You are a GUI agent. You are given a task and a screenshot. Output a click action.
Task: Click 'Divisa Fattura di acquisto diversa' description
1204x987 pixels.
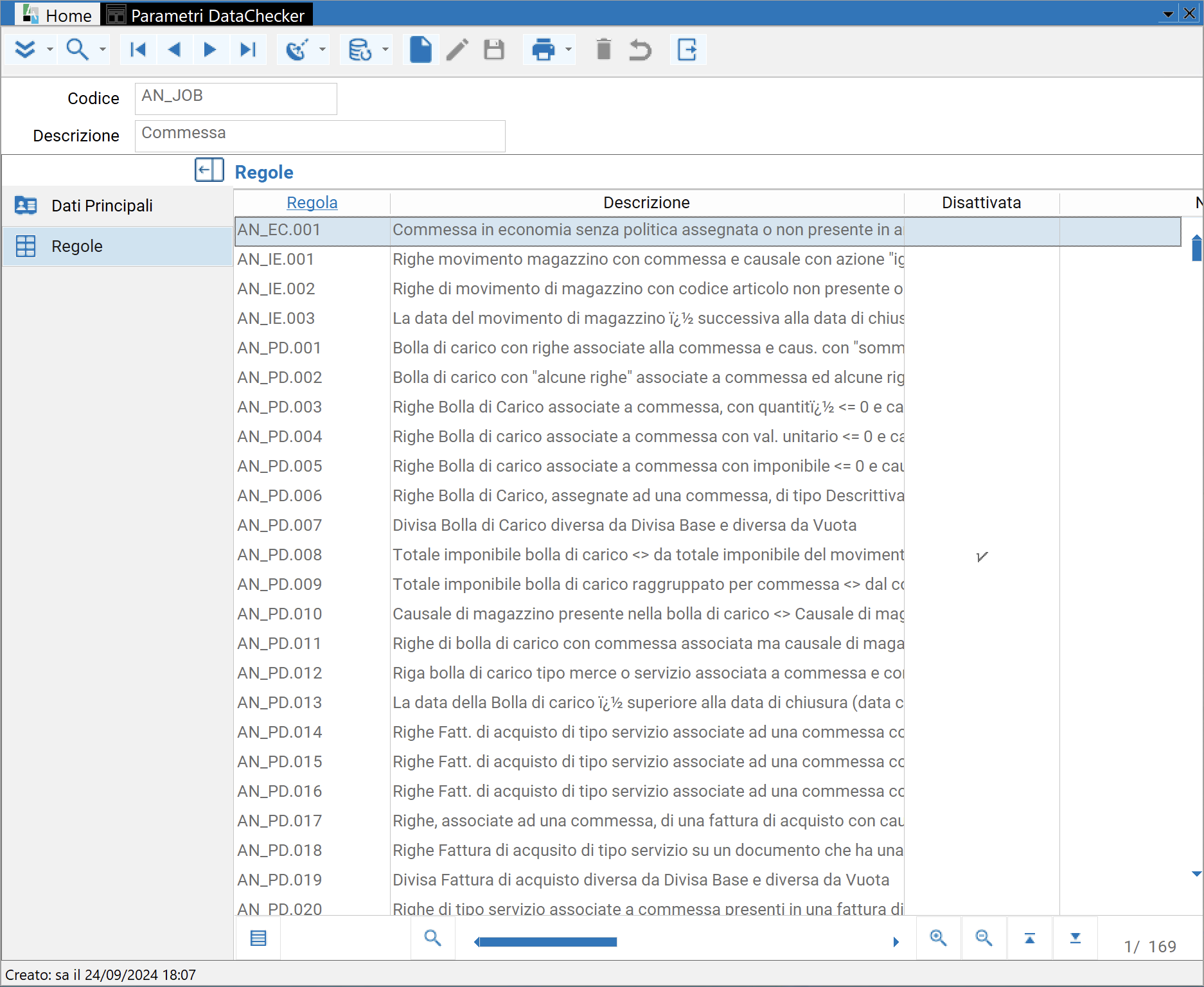tap(641, 880)
